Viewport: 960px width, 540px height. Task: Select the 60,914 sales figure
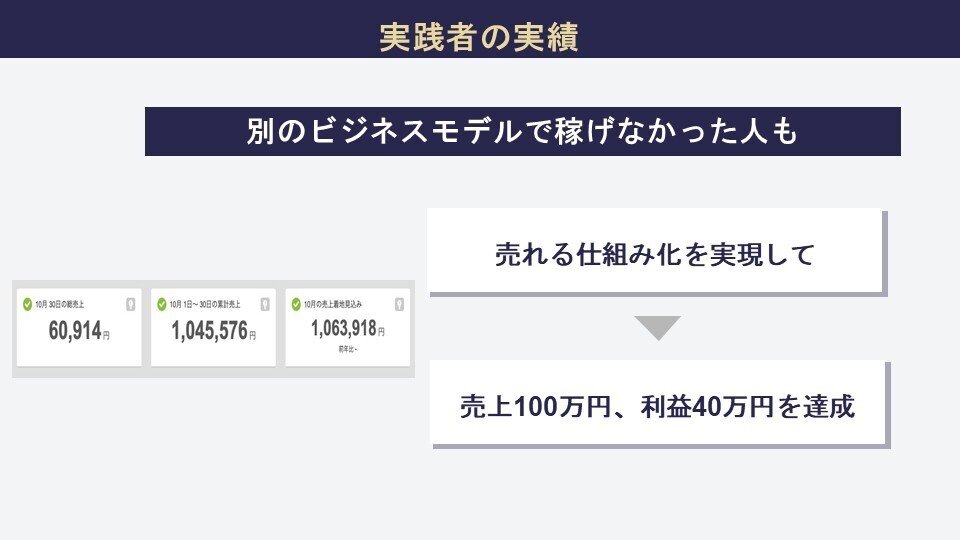74,332
